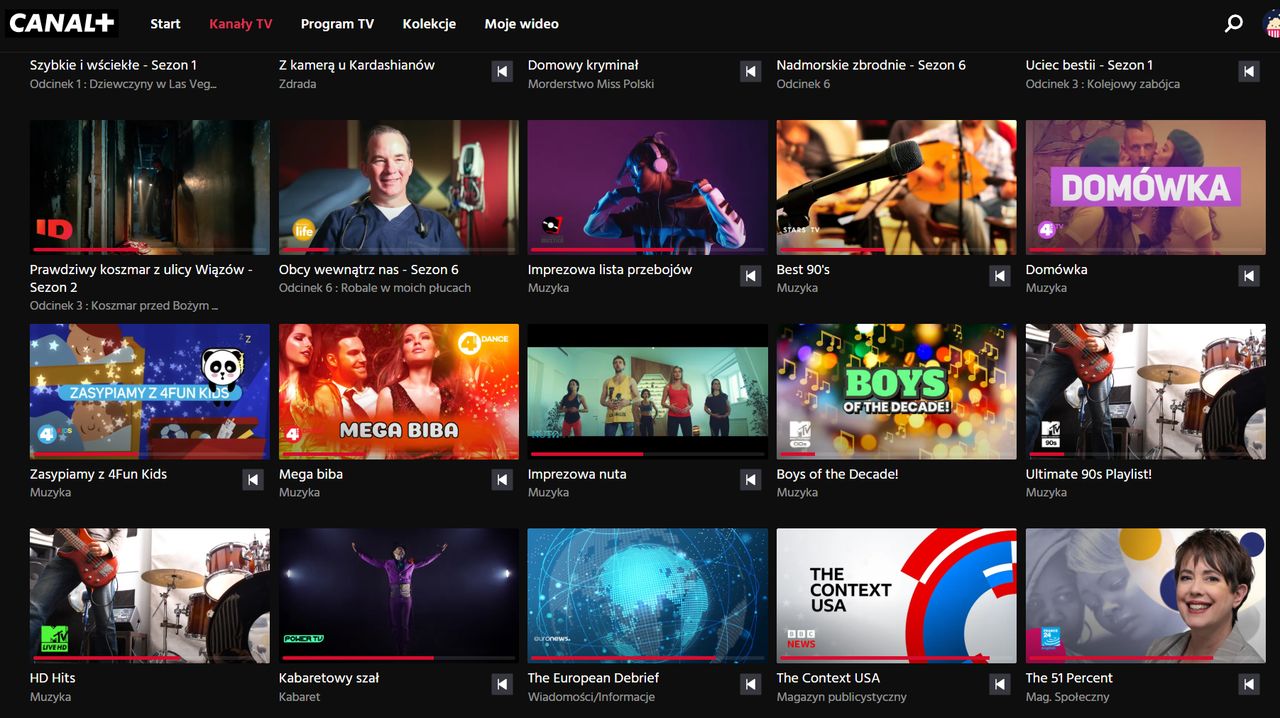Play the Stars TV microphone thumbnail
Screen dimensions: 1280x718
coord(897,187)
